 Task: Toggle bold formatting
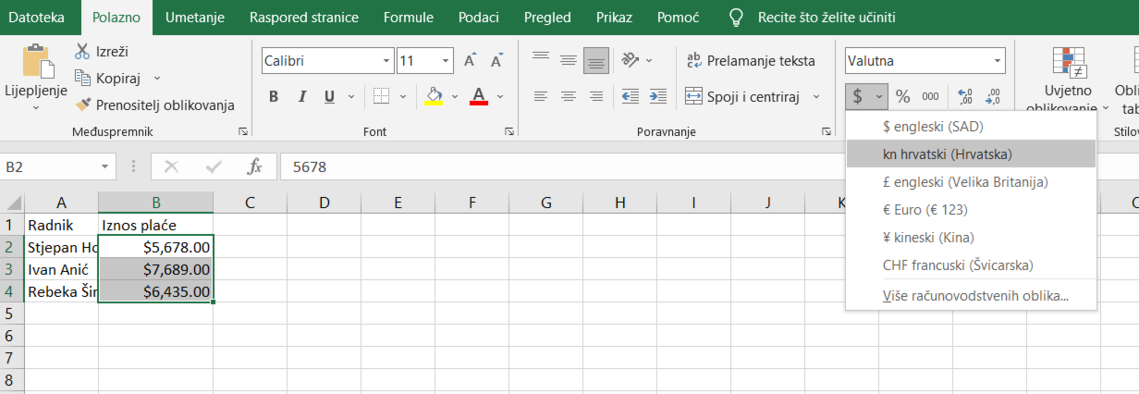(274, 97)
